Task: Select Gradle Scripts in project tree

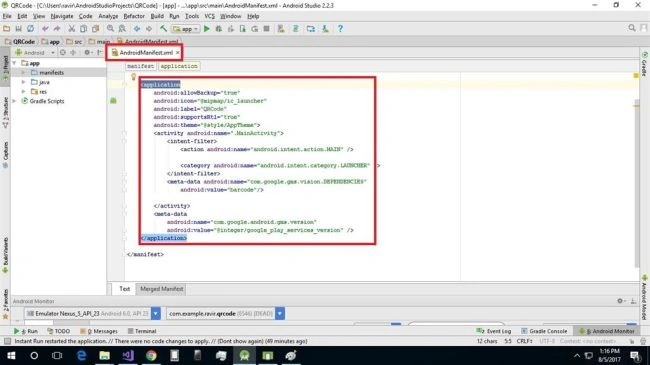Action: [43, 101]
